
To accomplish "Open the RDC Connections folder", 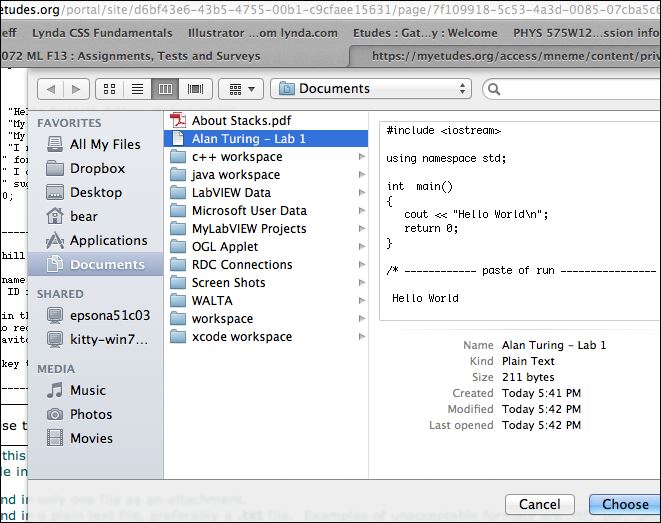I will 266,265.
